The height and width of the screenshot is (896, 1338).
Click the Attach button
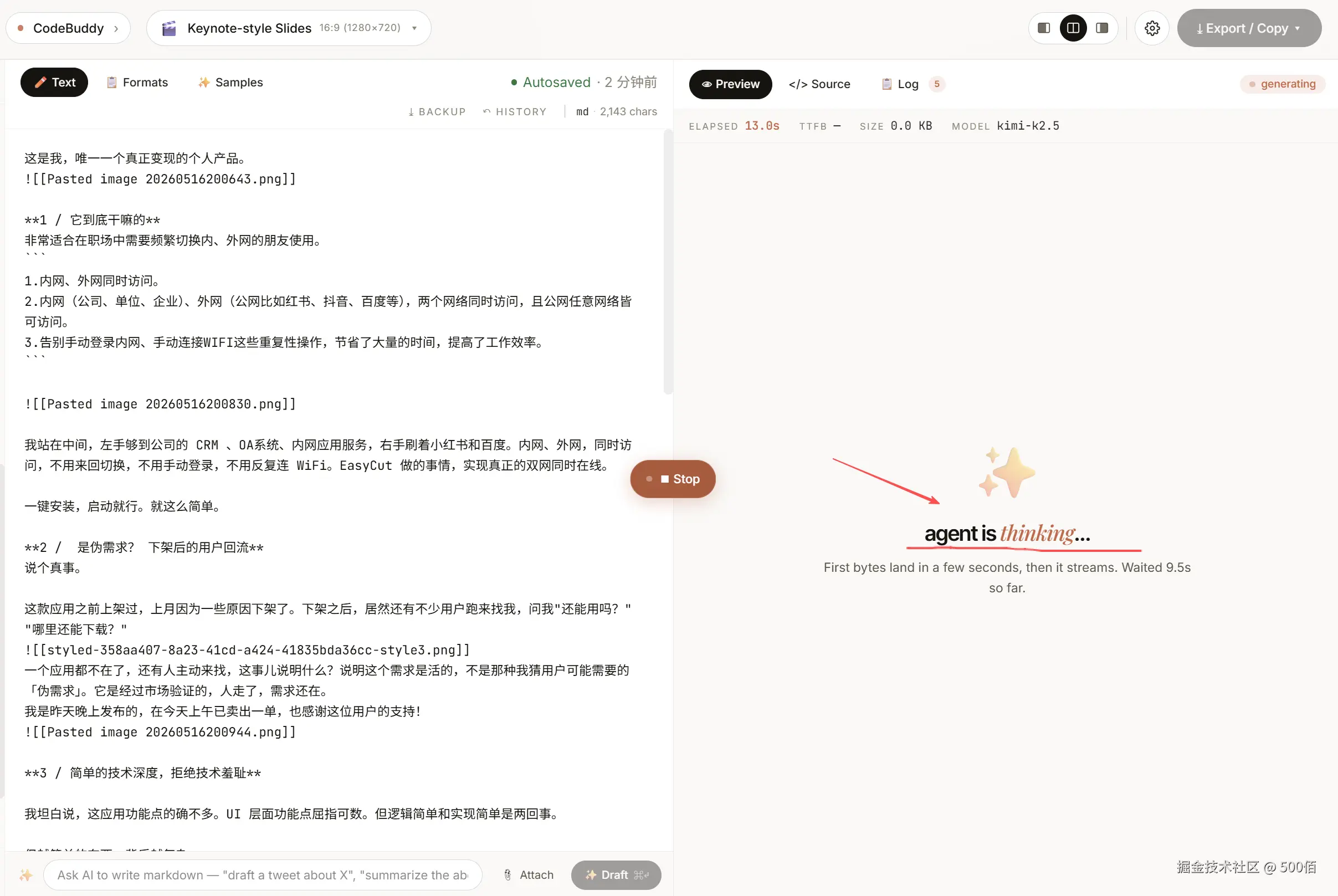529,875
